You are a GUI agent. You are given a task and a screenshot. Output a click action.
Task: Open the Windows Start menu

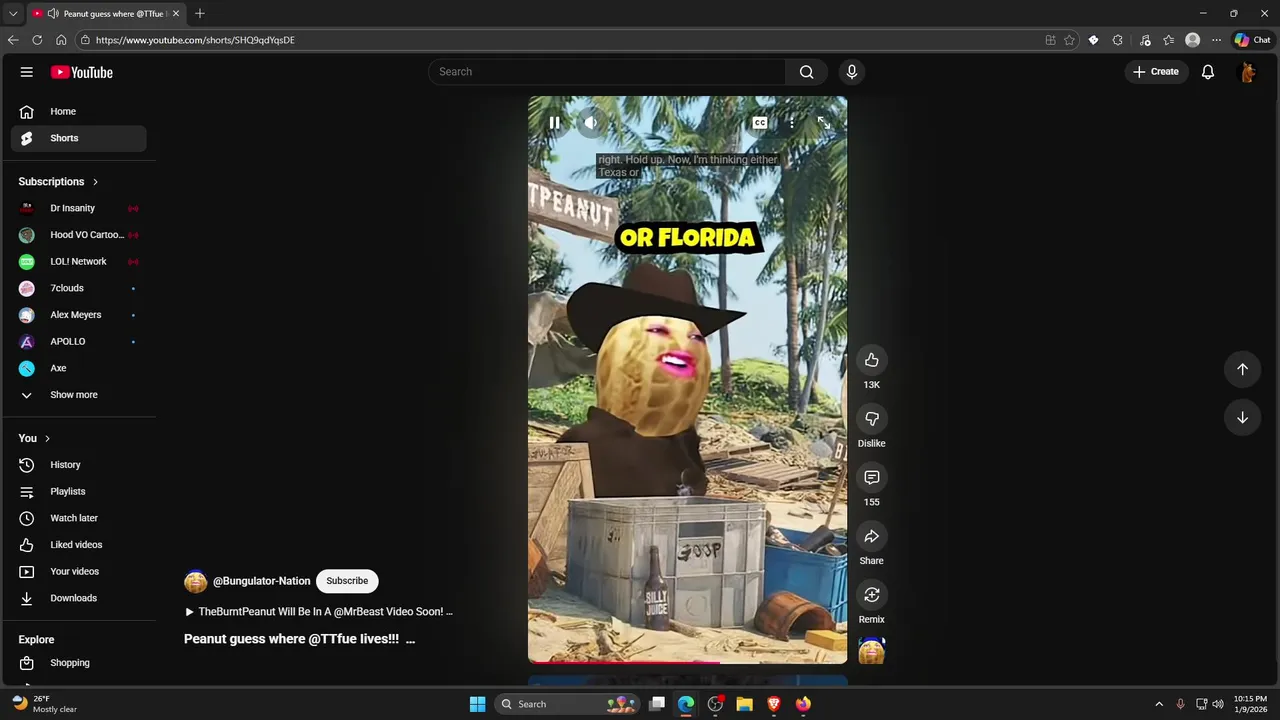click(477, 704)
